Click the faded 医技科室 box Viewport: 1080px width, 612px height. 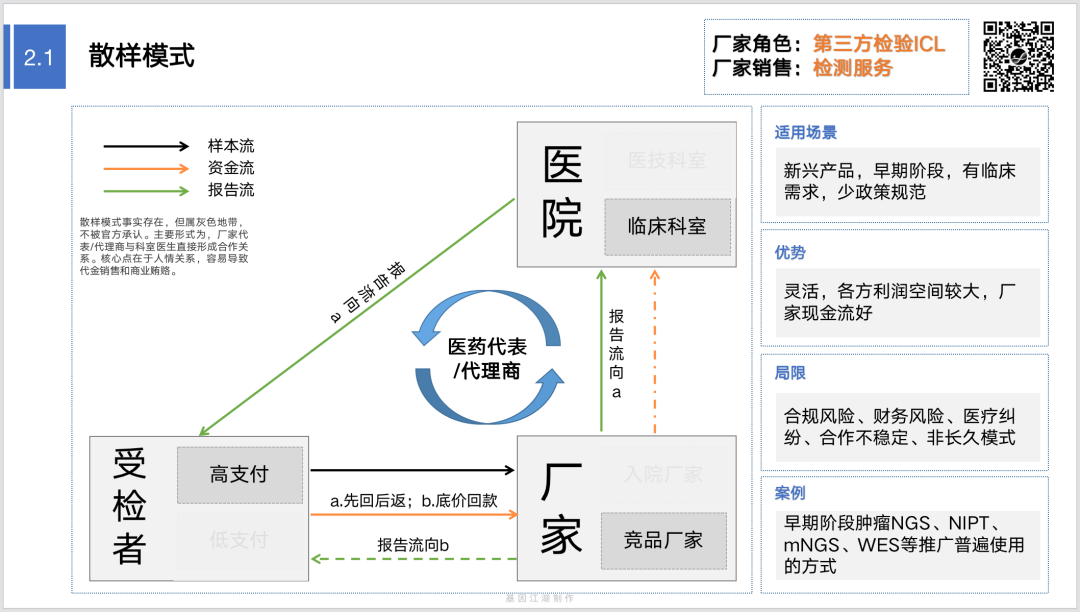click(x=667, y=160)
